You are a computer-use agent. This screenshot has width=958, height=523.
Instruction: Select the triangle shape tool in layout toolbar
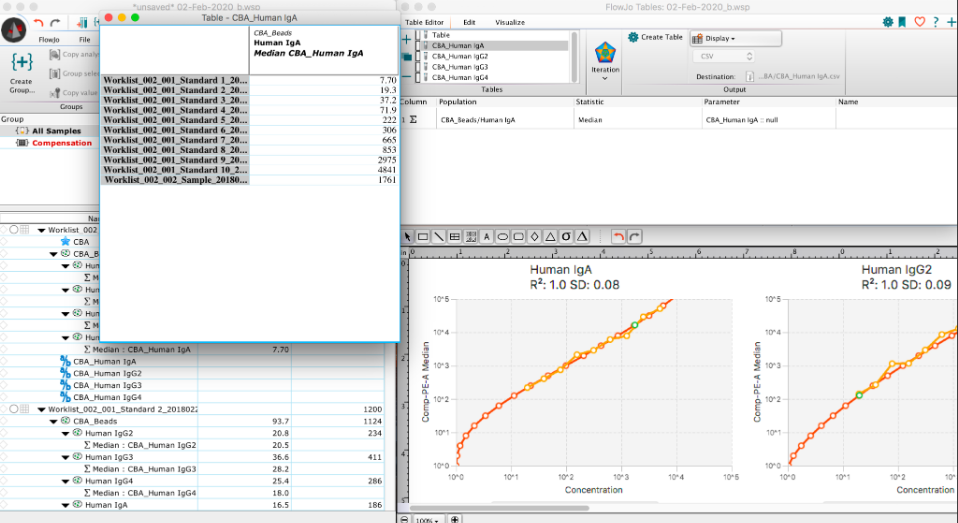[x=550, y=236]
